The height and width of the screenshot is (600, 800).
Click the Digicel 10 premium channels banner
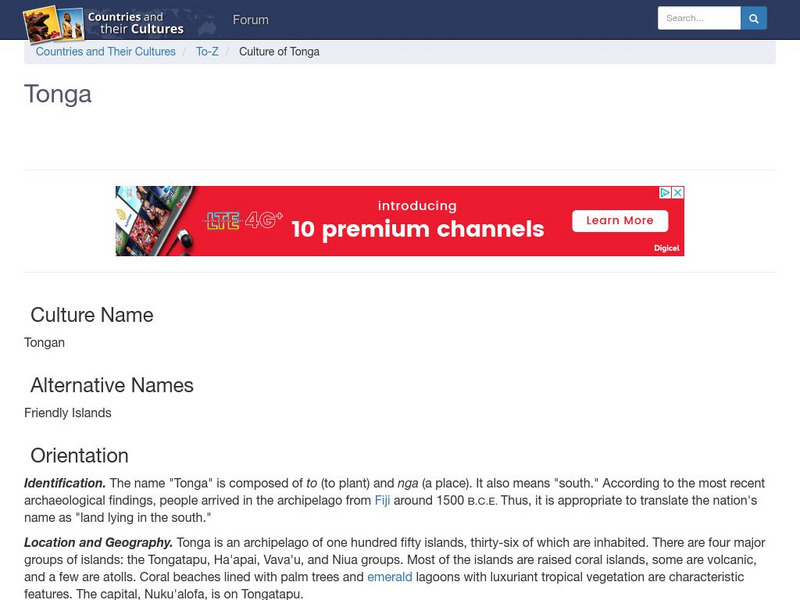(399, 221)
